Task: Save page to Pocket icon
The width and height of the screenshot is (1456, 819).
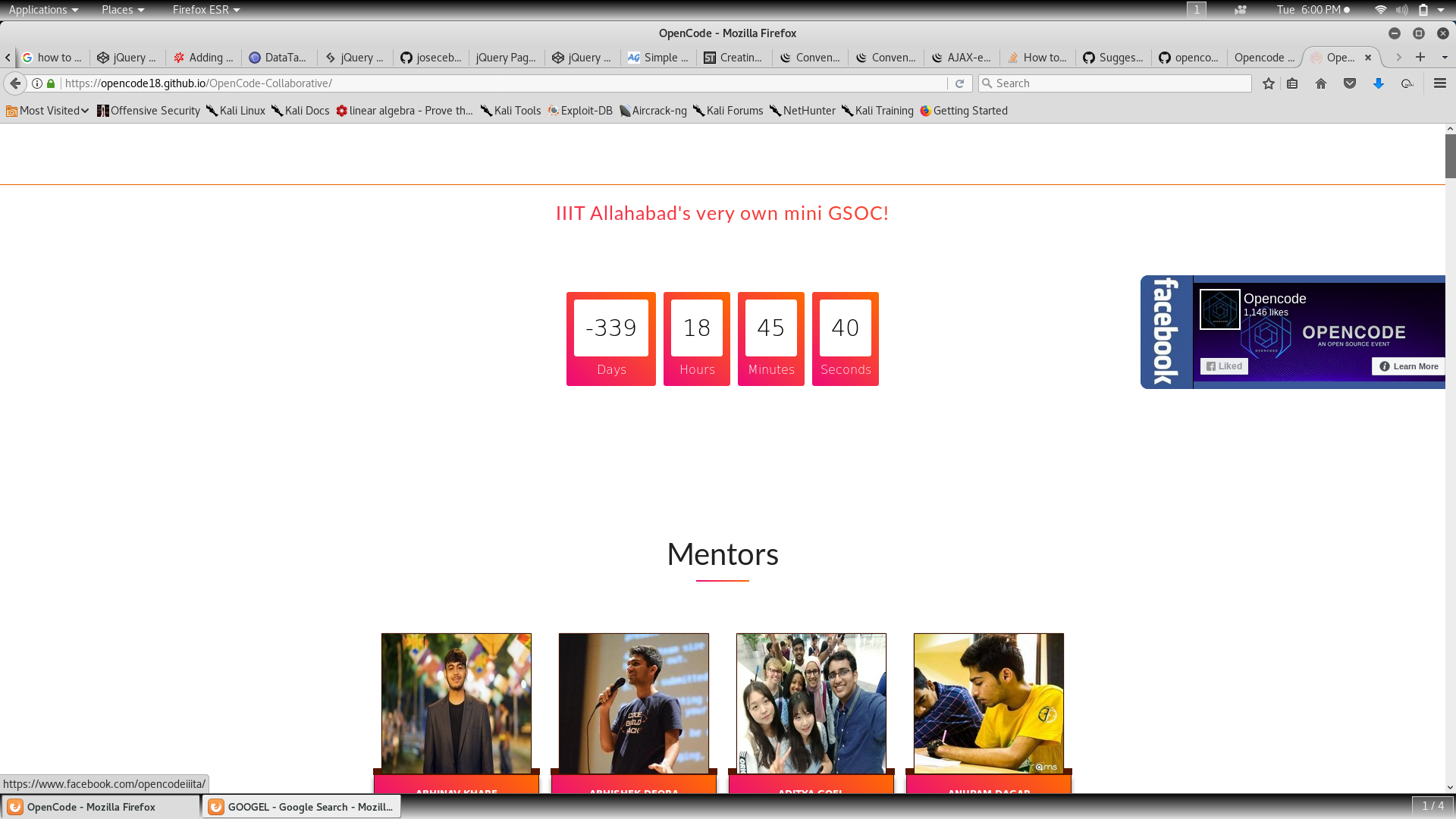Action: (1350, 83)
